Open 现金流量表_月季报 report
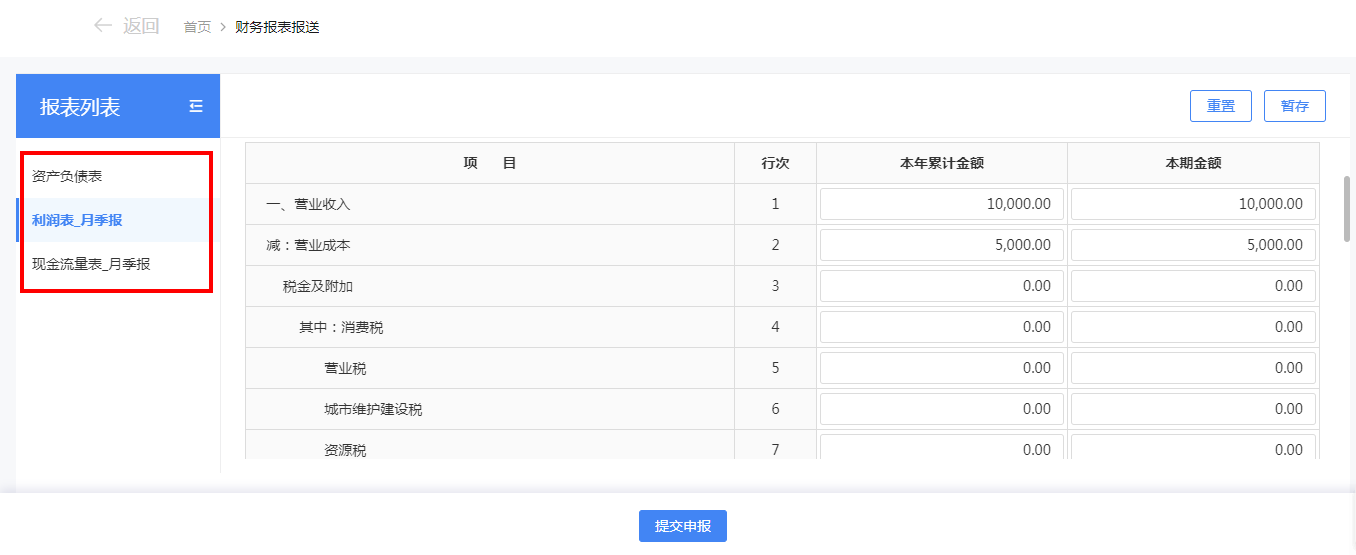The width and height of the screenshot is (1356, 555). [x=91, y=264]
